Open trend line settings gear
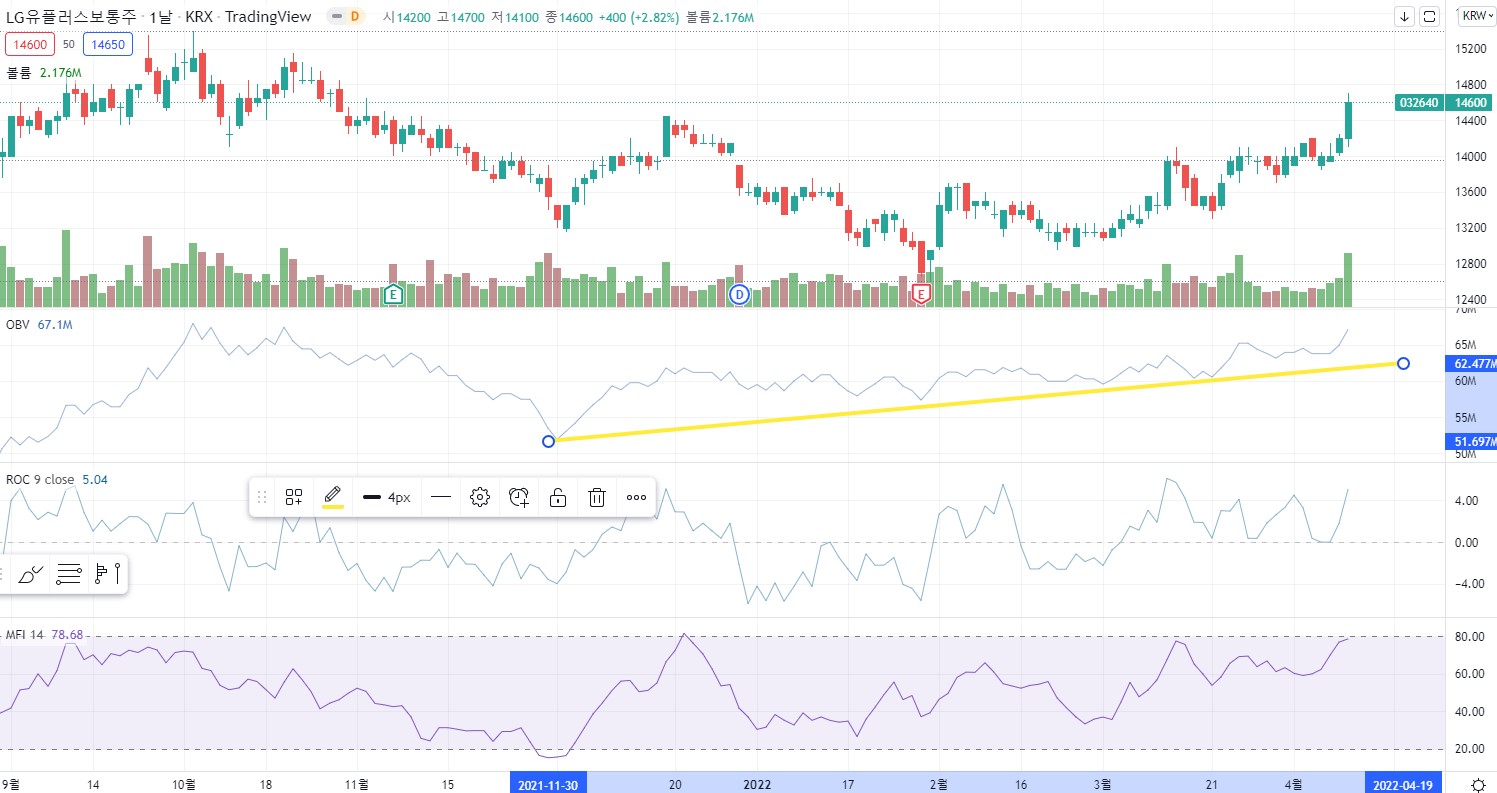This screenshot has height=793, width=1497. click(x=480, y=497)
